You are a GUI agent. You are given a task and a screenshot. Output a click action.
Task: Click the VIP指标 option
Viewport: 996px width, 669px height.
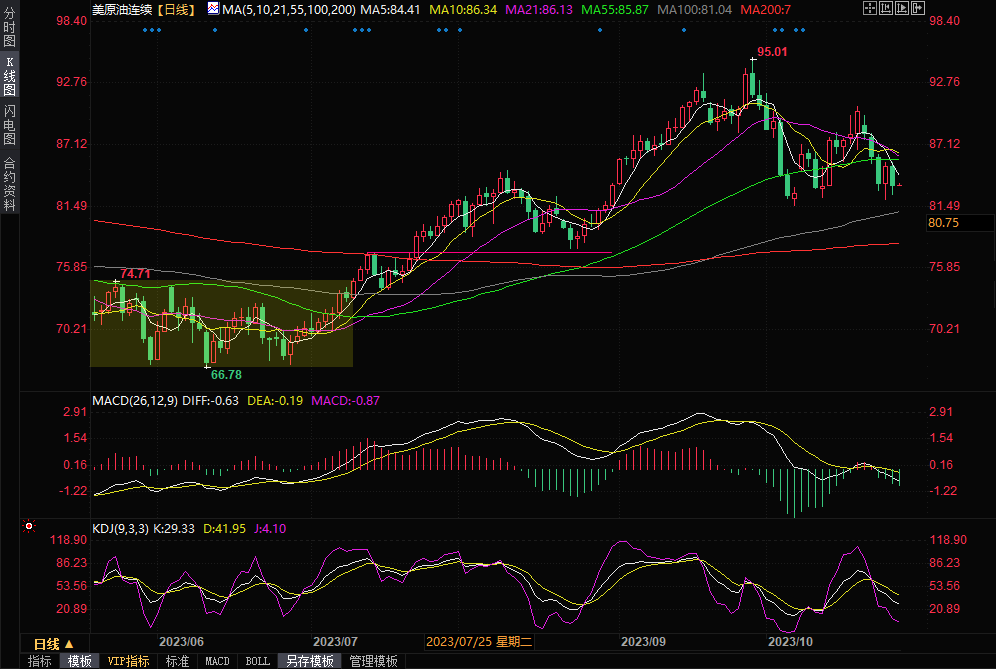pos(128,661)
